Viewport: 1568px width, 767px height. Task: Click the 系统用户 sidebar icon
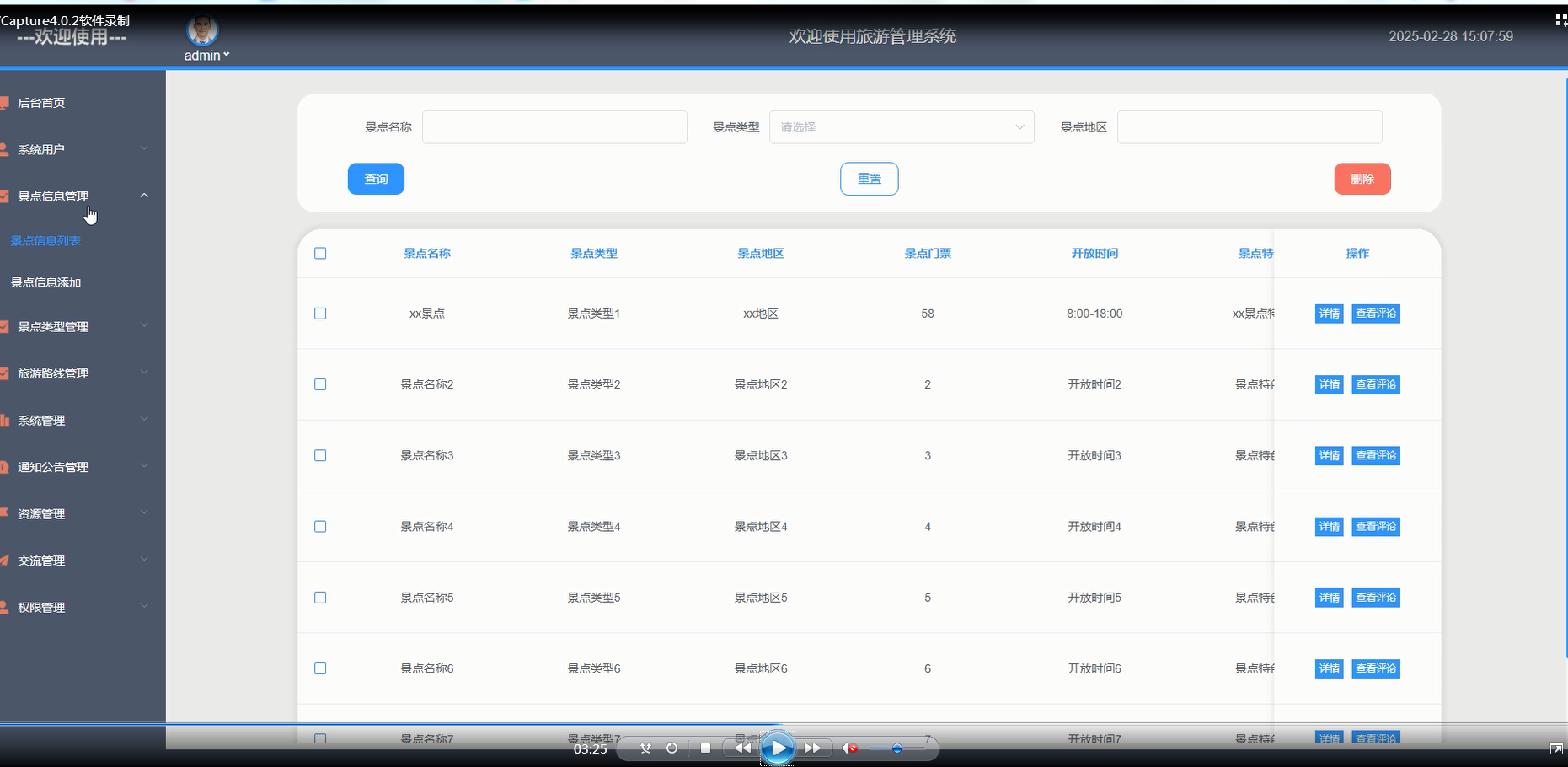tap(4, 149)
